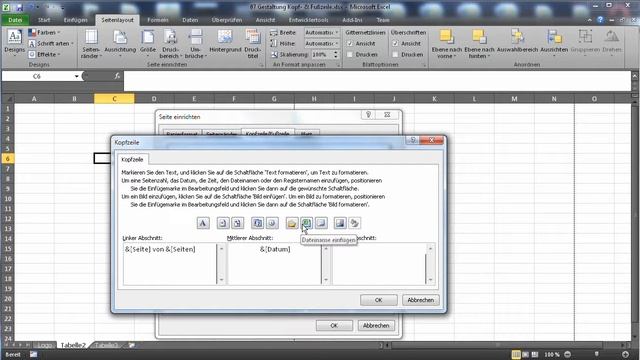
Task: Switch to the Entwicklertools ribbon tab
Action: point(308,20)
